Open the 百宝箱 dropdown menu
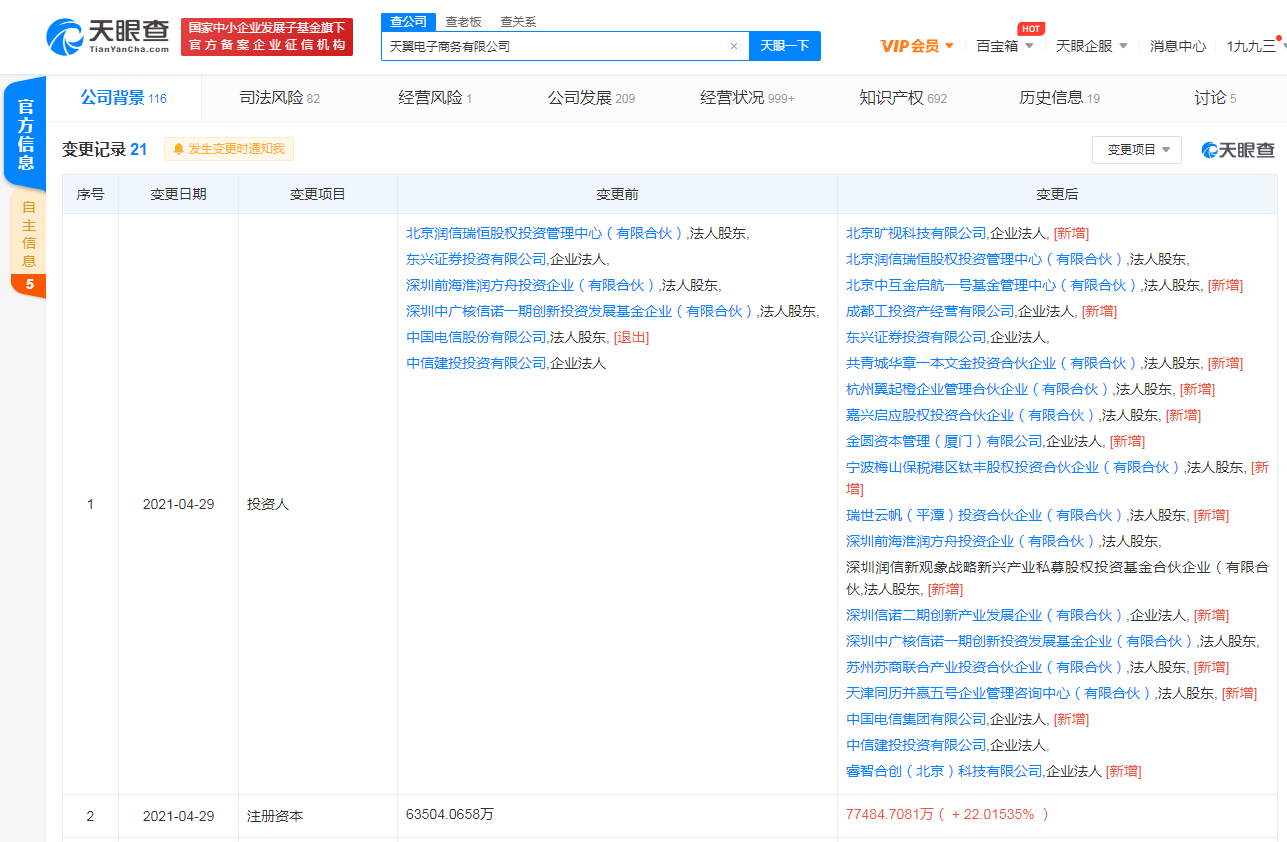The image size is (1287, 842). click(x=1004, y=46)
